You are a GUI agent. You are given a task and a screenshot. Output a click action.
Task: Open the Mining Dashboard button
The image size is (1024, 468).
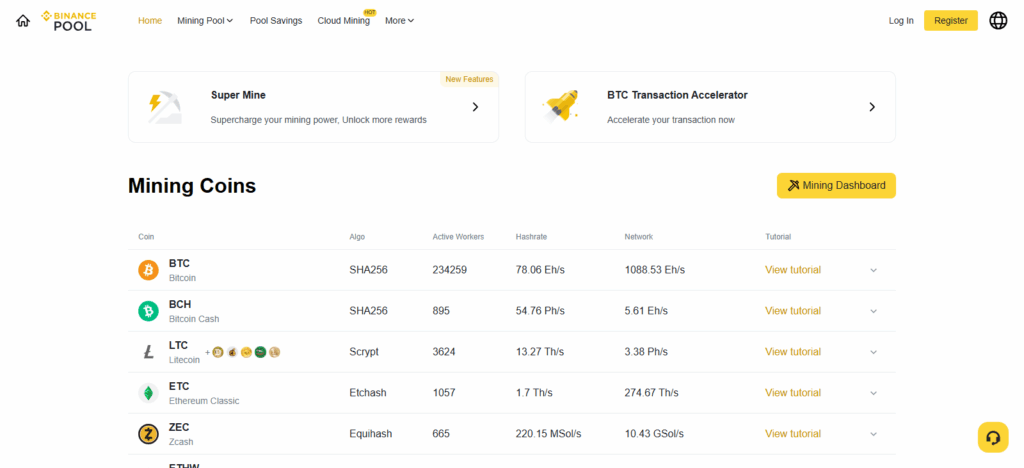point(836,185)
